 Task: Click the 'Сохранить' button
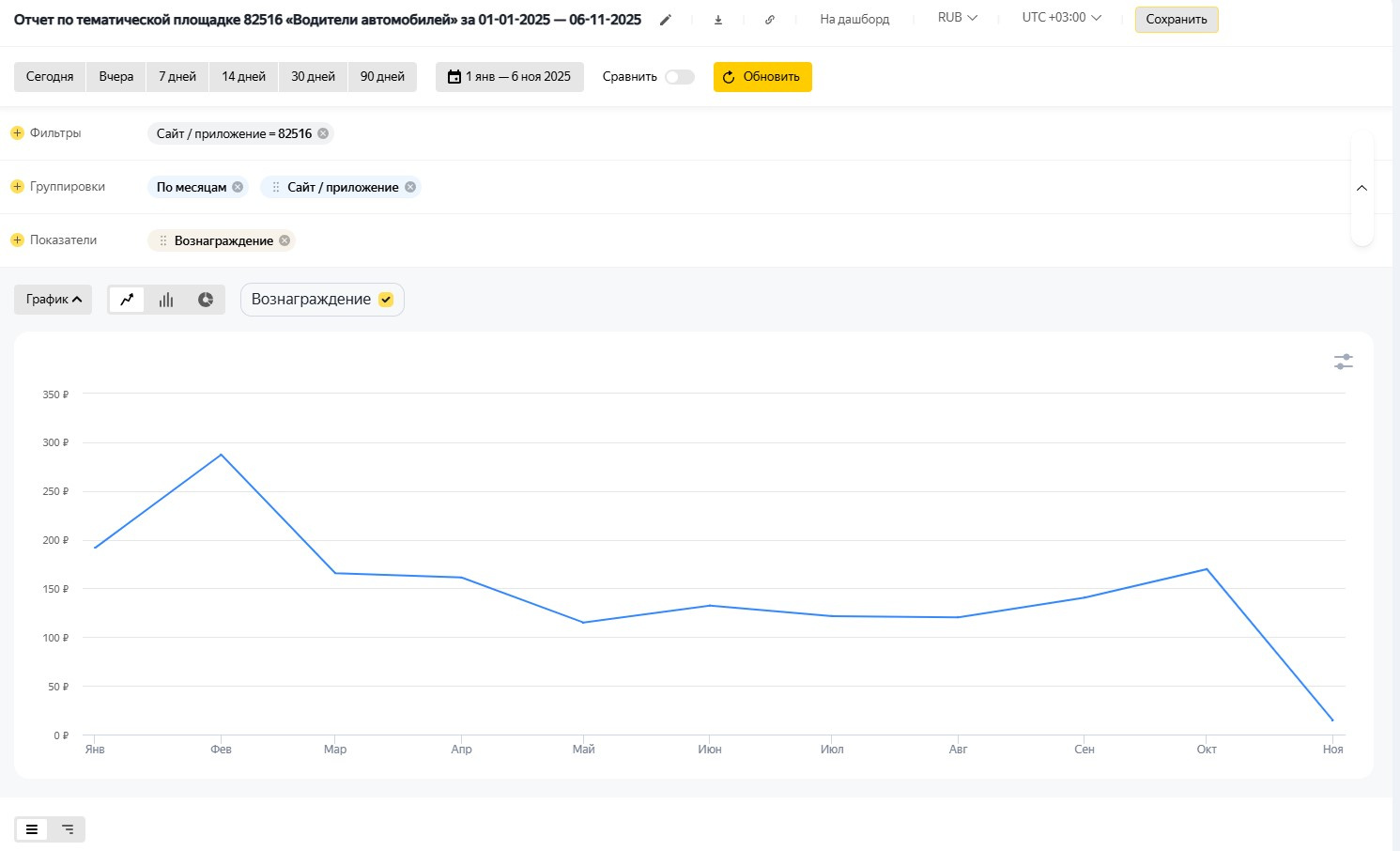(x=1176, y=20)
